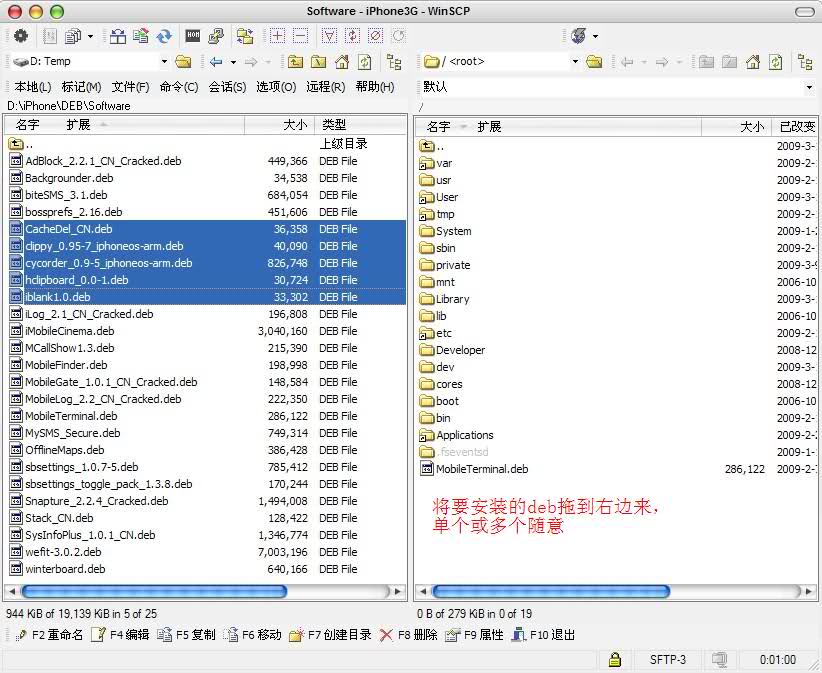Open the 远程(R) menu

(x=326, y=87)
